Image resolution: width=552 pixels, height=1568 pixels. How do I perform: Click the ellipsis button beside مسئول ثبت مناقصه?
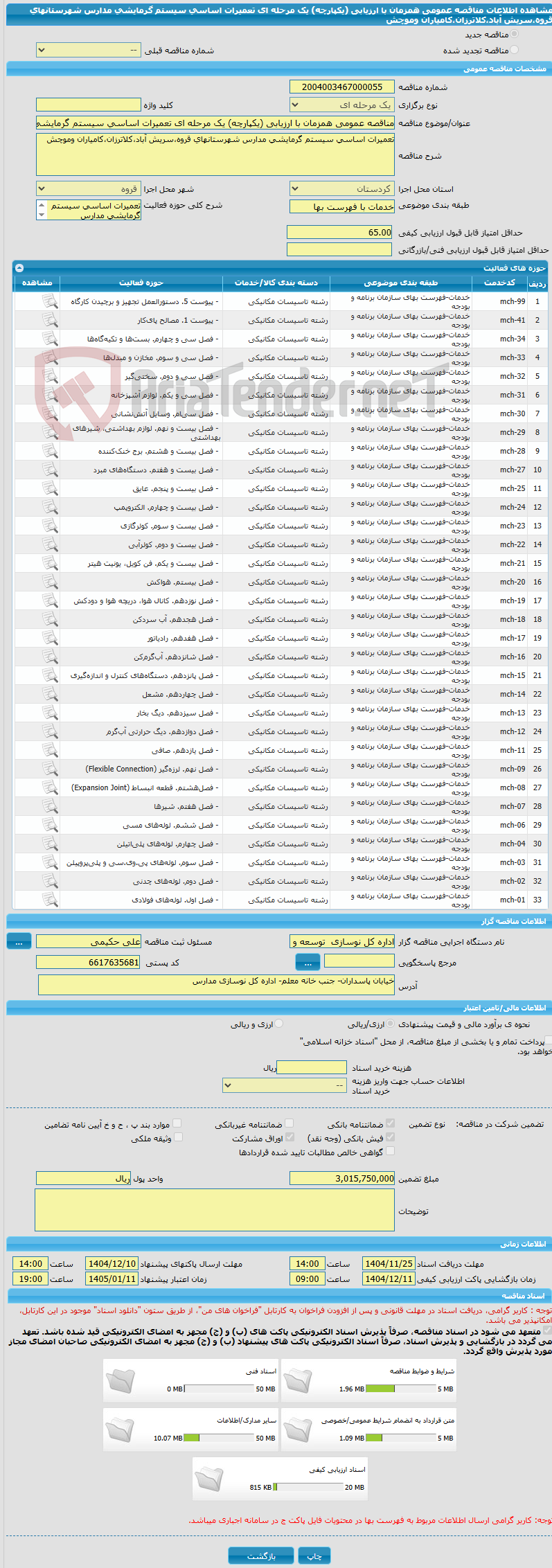(x=19, y=942)
